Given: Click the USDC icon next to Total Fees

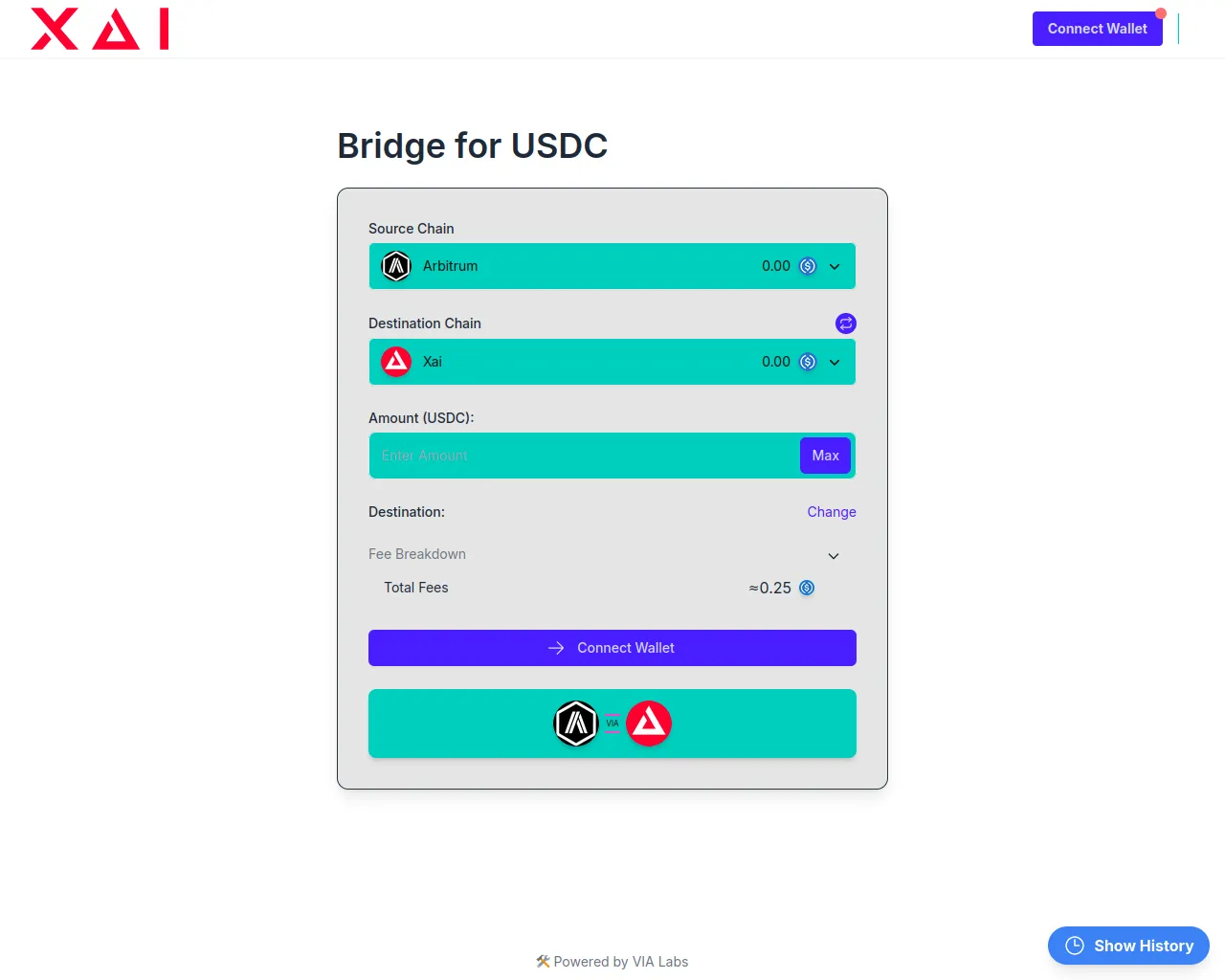Looking at the screenshot, I should coord(807,588).
